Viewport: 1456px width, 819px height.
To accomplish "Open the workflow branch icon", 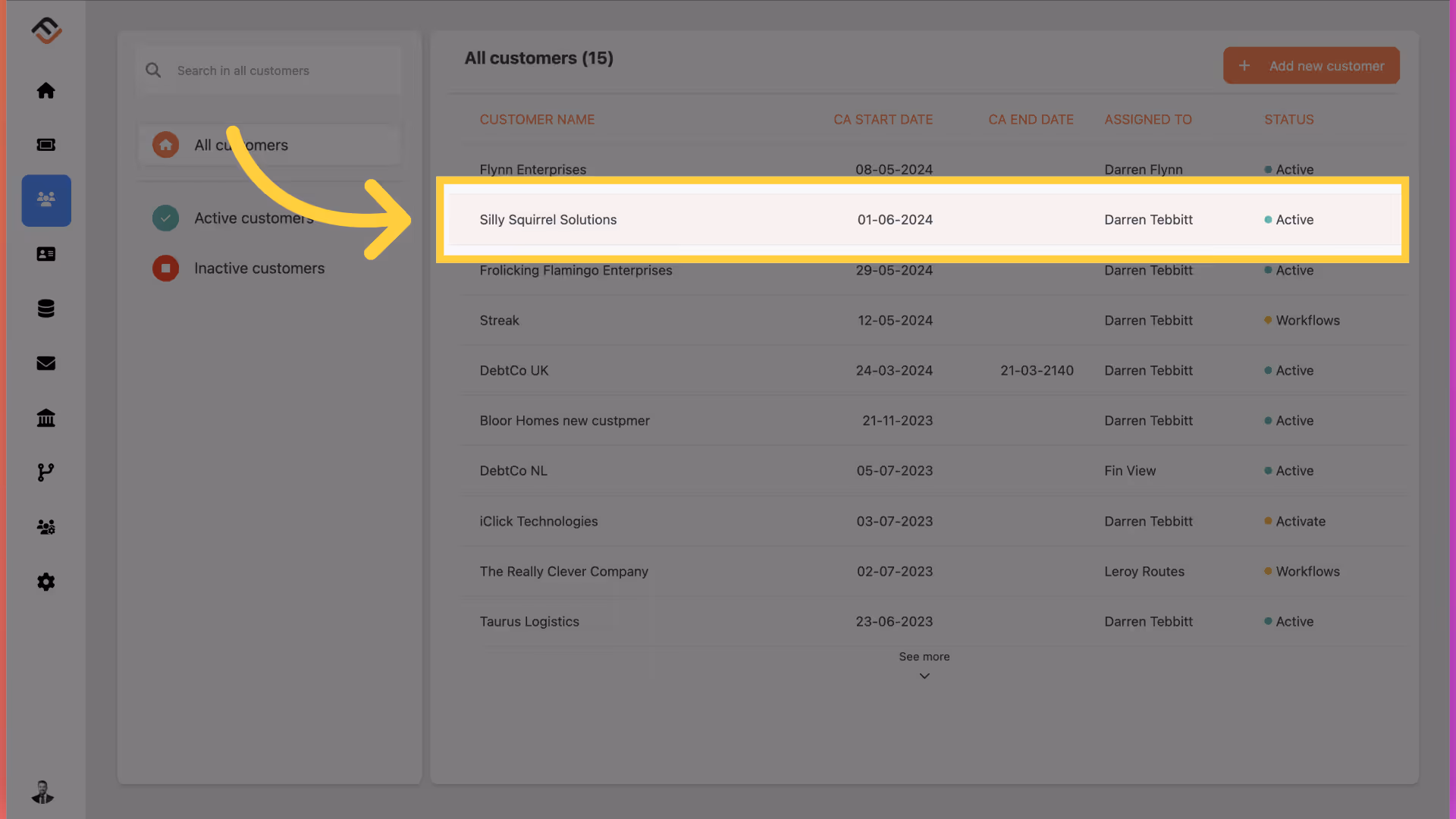I will point(46,472).
